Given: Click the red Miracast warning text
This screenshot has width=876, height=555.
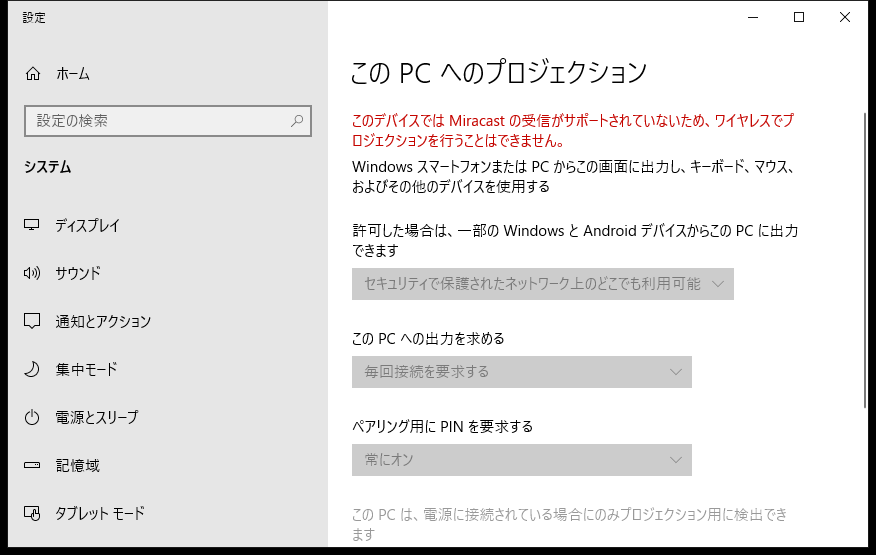Looking at the screenshot, I should click(x=573, y=130).
